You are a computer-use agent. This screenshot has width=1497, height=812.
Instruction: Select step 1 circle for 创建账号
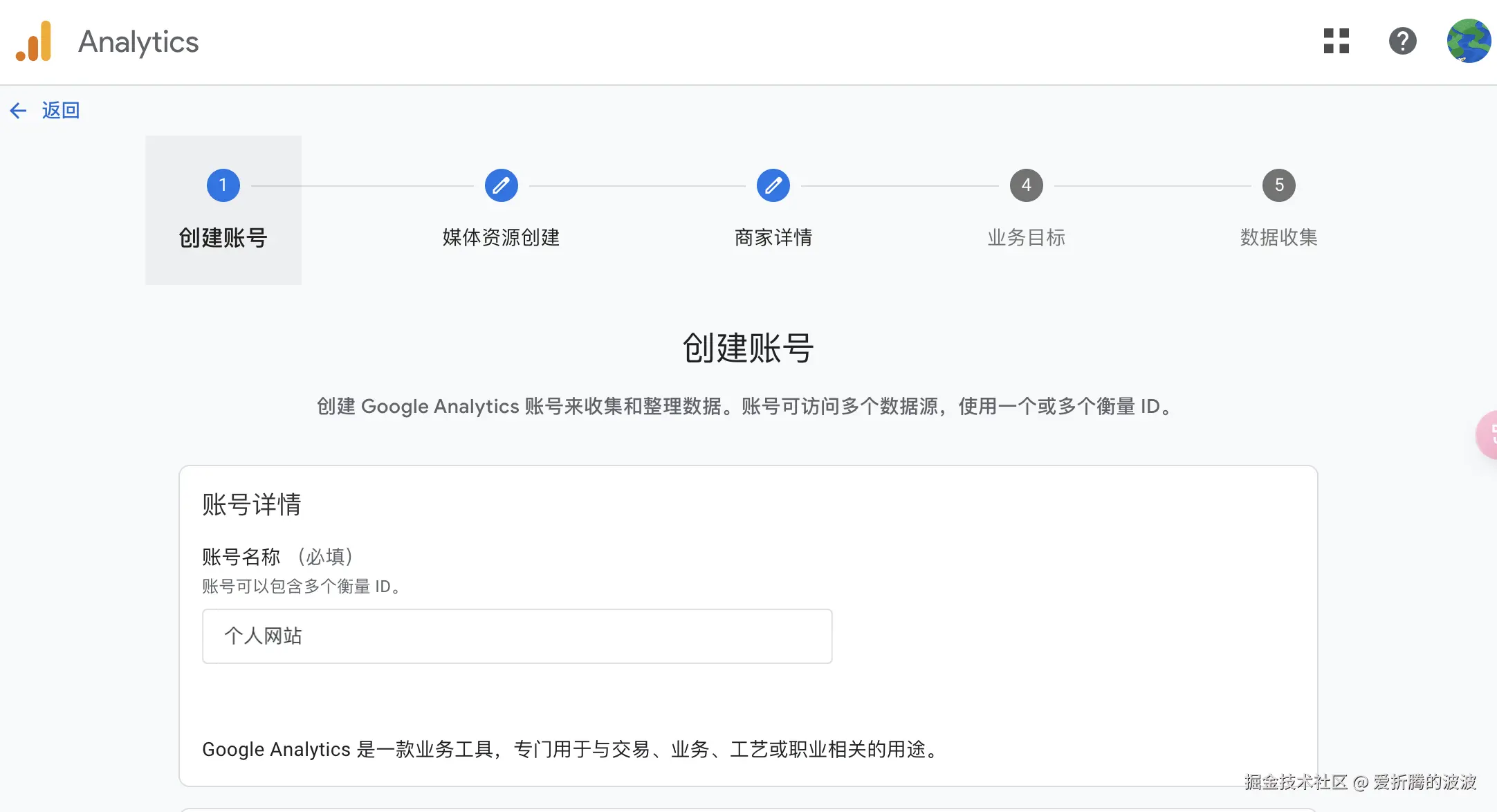click(x=223, y=185)
